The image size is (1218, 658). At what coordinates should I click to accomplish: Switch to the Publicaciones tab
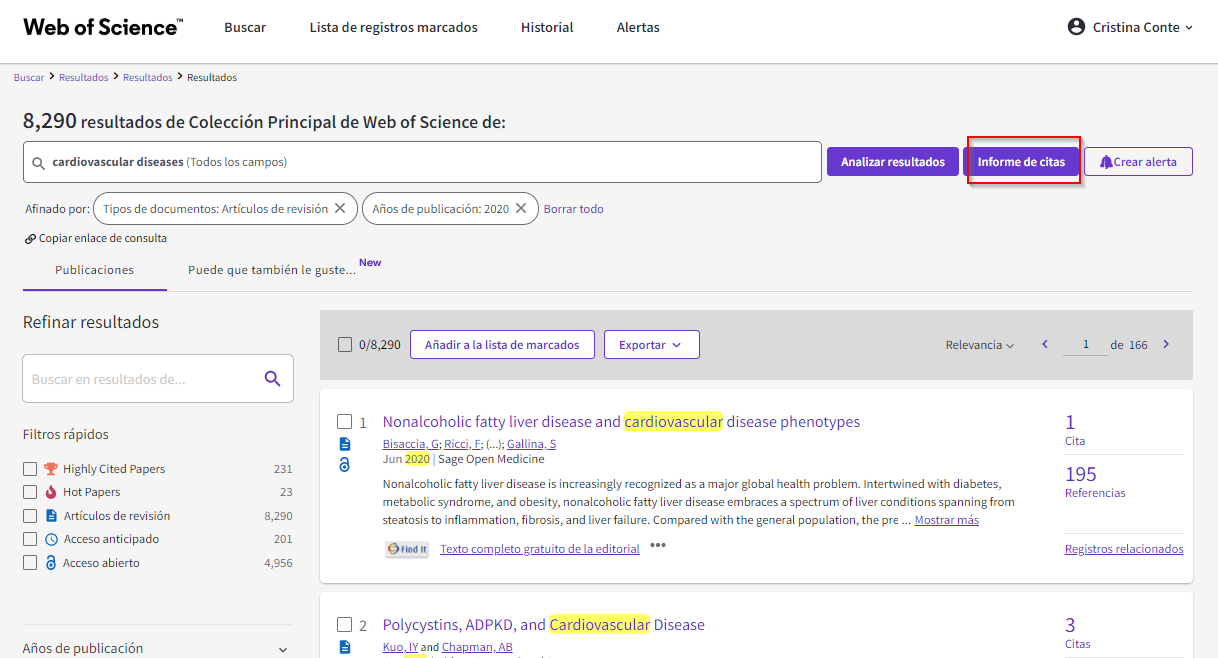pyautogui.click(x=94, y=270)
